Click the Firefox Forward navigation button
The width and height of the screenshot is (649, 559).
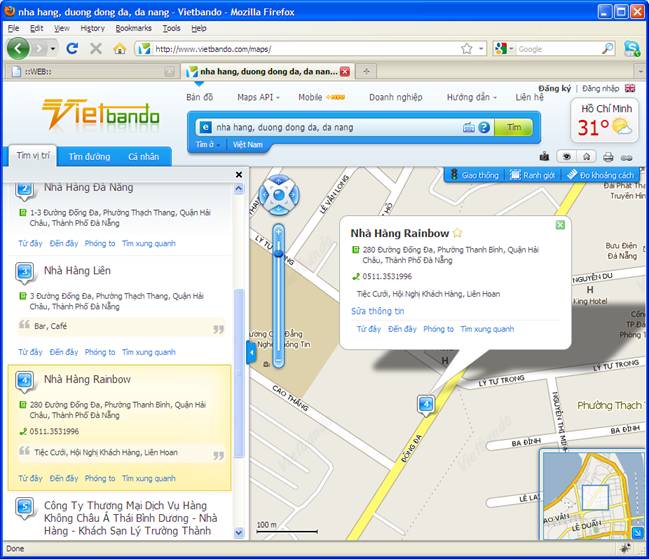tap(39, 49)
